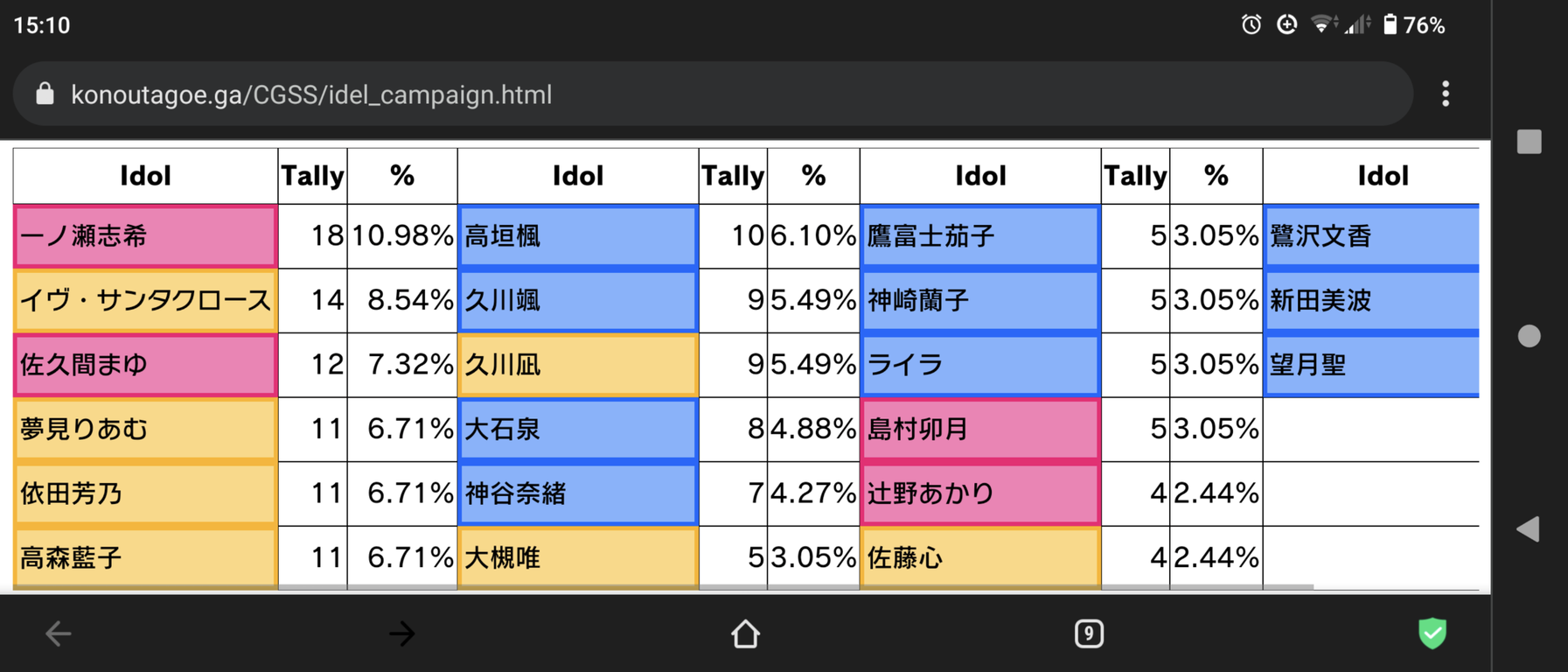Click the first Tally column header

point(312,176)
